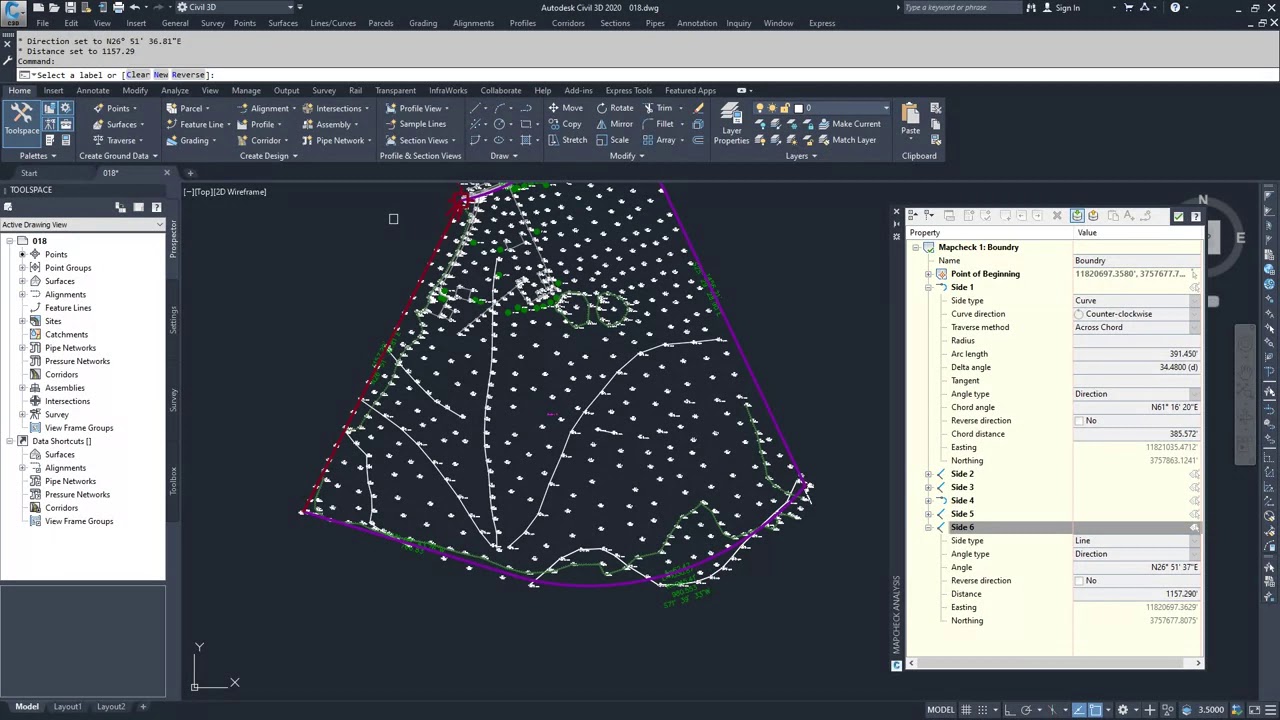Close the Mapcheck Analysis palette
1280x720 pixels.
896,213
